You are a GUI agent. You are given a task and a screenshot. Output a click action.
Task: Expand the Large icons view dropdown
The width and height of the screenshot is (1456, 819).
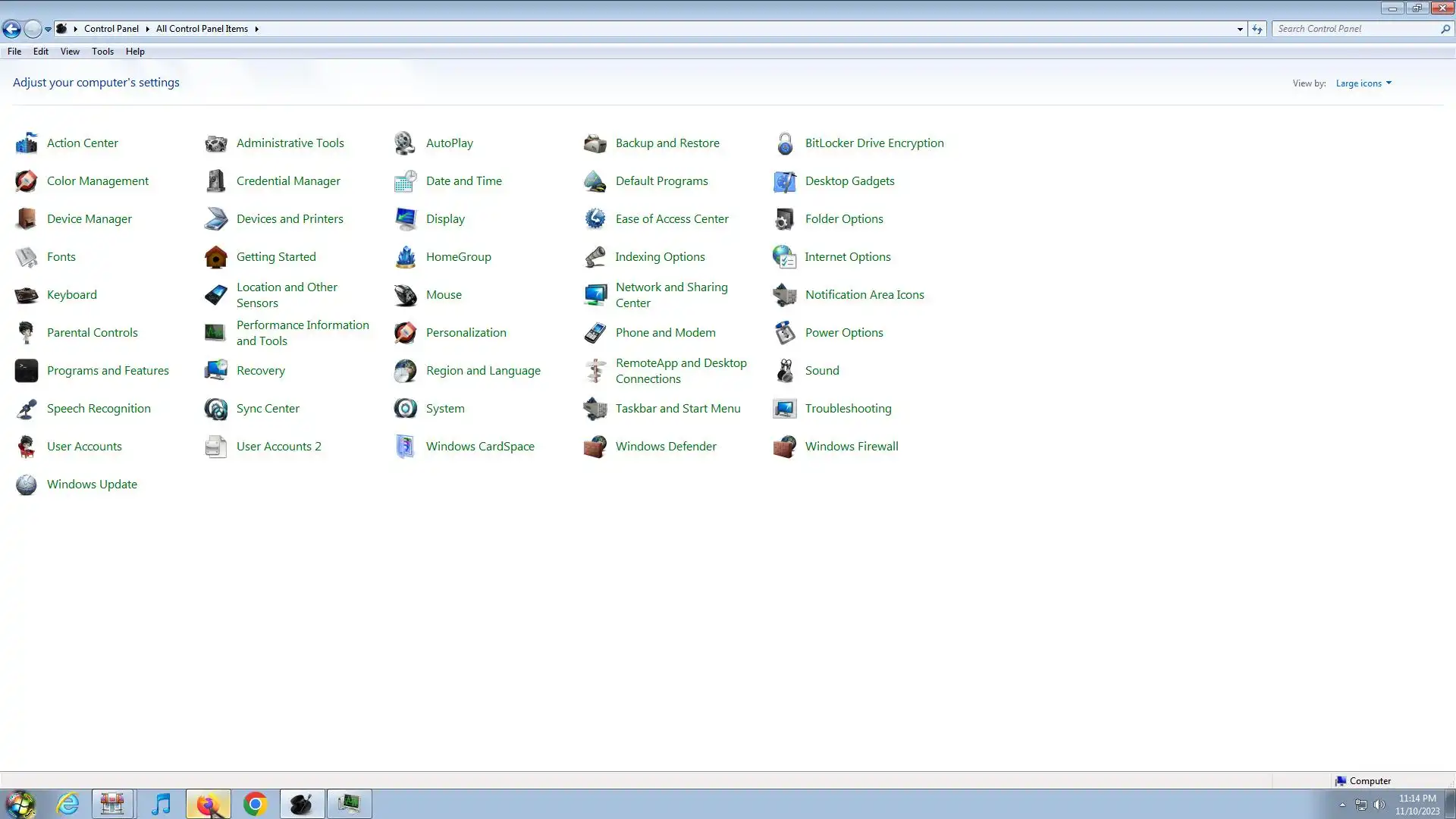click(x=1363, y=83)
